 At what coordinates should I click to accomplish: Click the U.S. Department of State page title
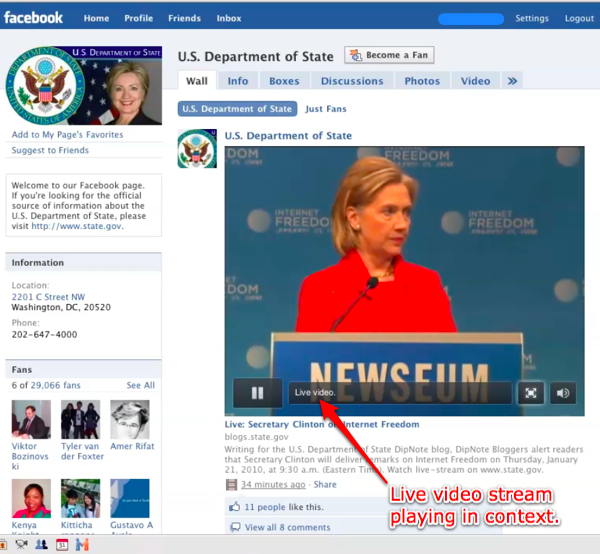click(256, 57)
